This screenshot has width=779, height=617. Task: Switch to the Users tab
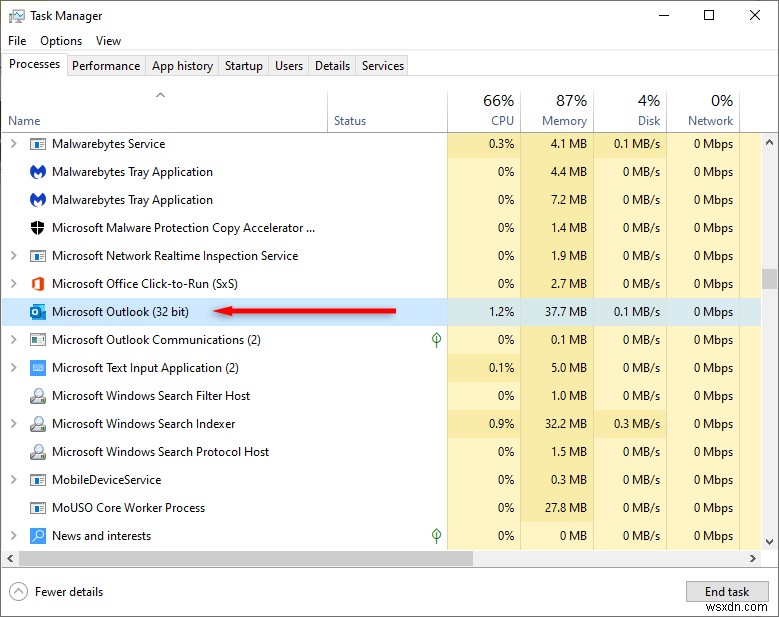(x=289, y=66)
